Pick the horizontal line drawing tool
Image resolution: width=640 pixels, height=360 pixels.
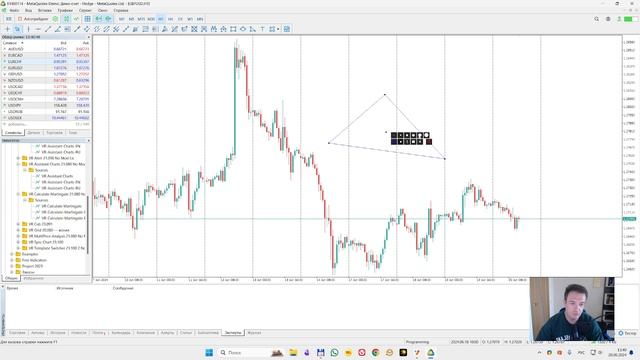click(x=38, y=29)
